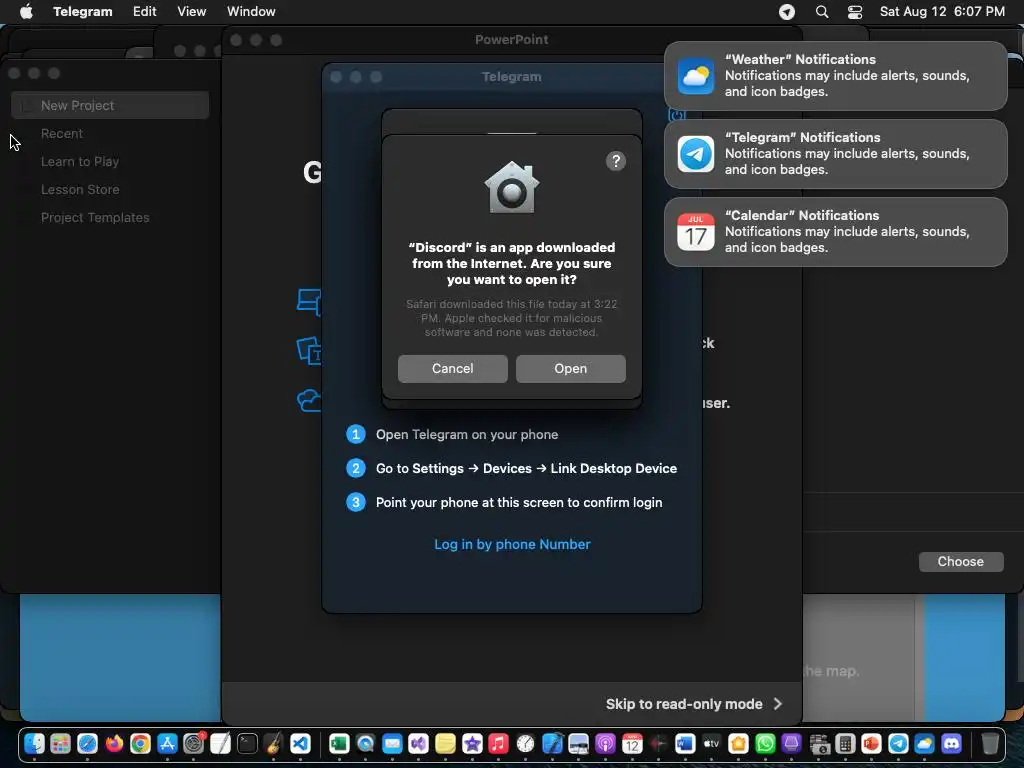Open the View menu

(191, 11)
